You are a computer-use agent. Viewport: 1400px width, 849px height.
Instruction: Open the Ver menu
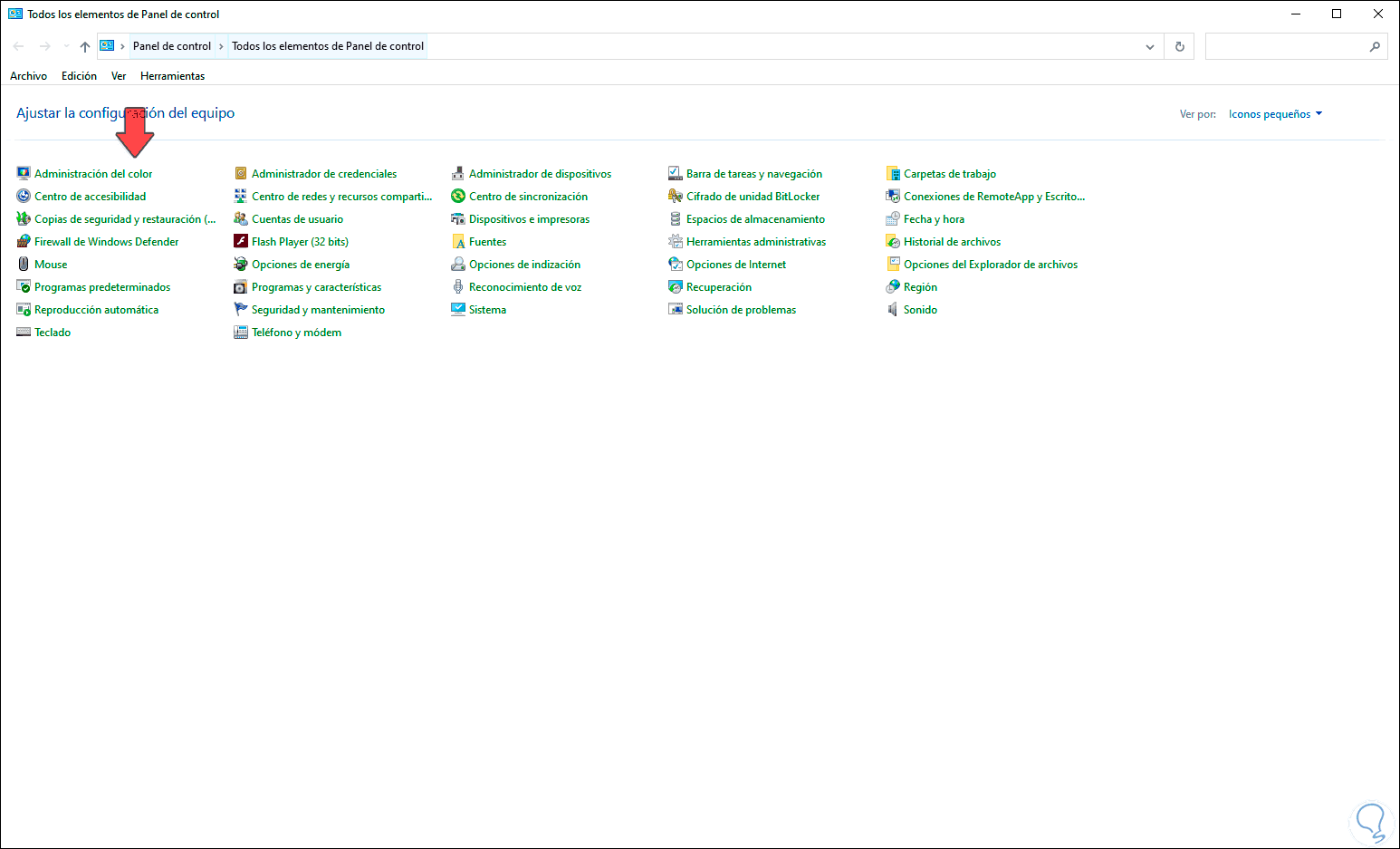click(x=118, y=75)
